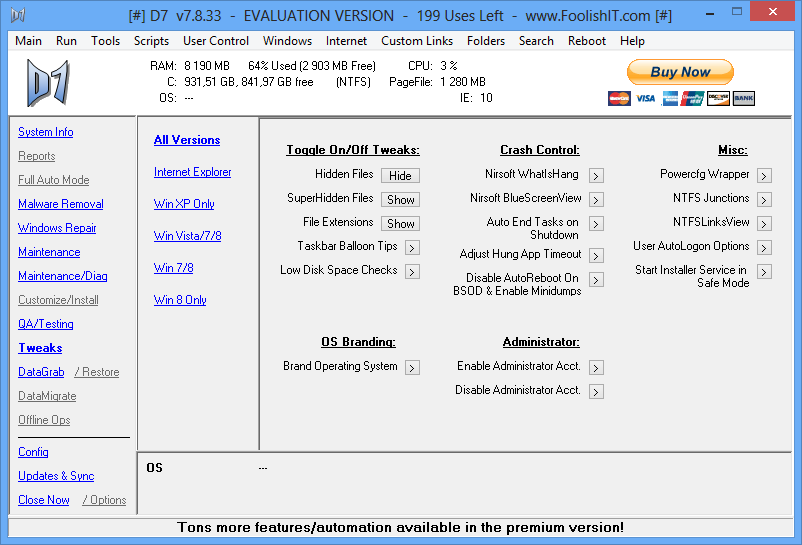Open the Scripts menu

click(151, 41)
